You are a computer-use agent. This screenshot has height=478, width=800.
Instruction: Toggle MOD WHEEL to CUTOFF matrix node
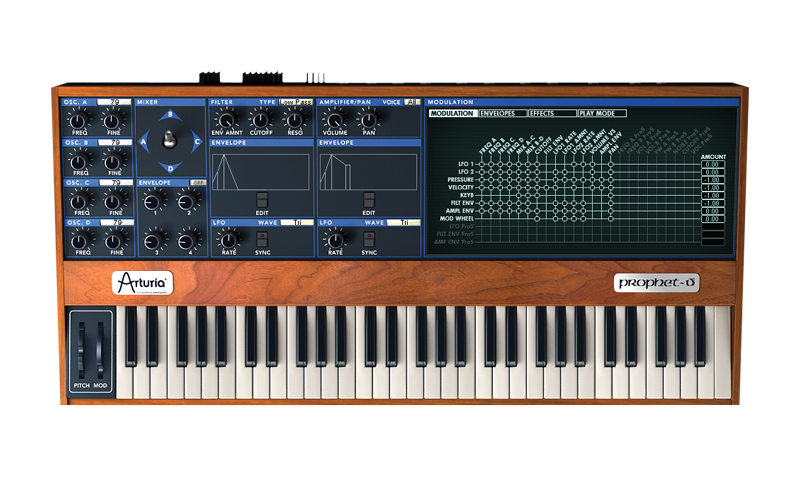537,218
